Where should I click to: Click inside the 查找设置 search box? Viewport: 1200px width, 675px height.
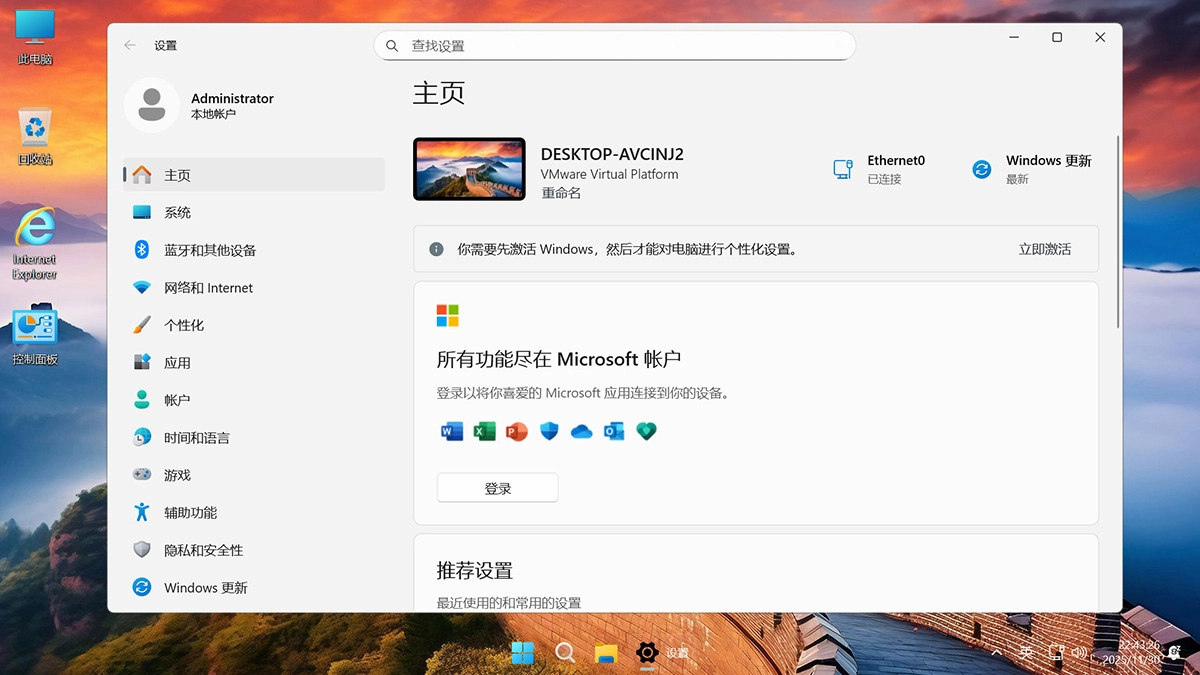pyautogui.click(x=615, y=45)
